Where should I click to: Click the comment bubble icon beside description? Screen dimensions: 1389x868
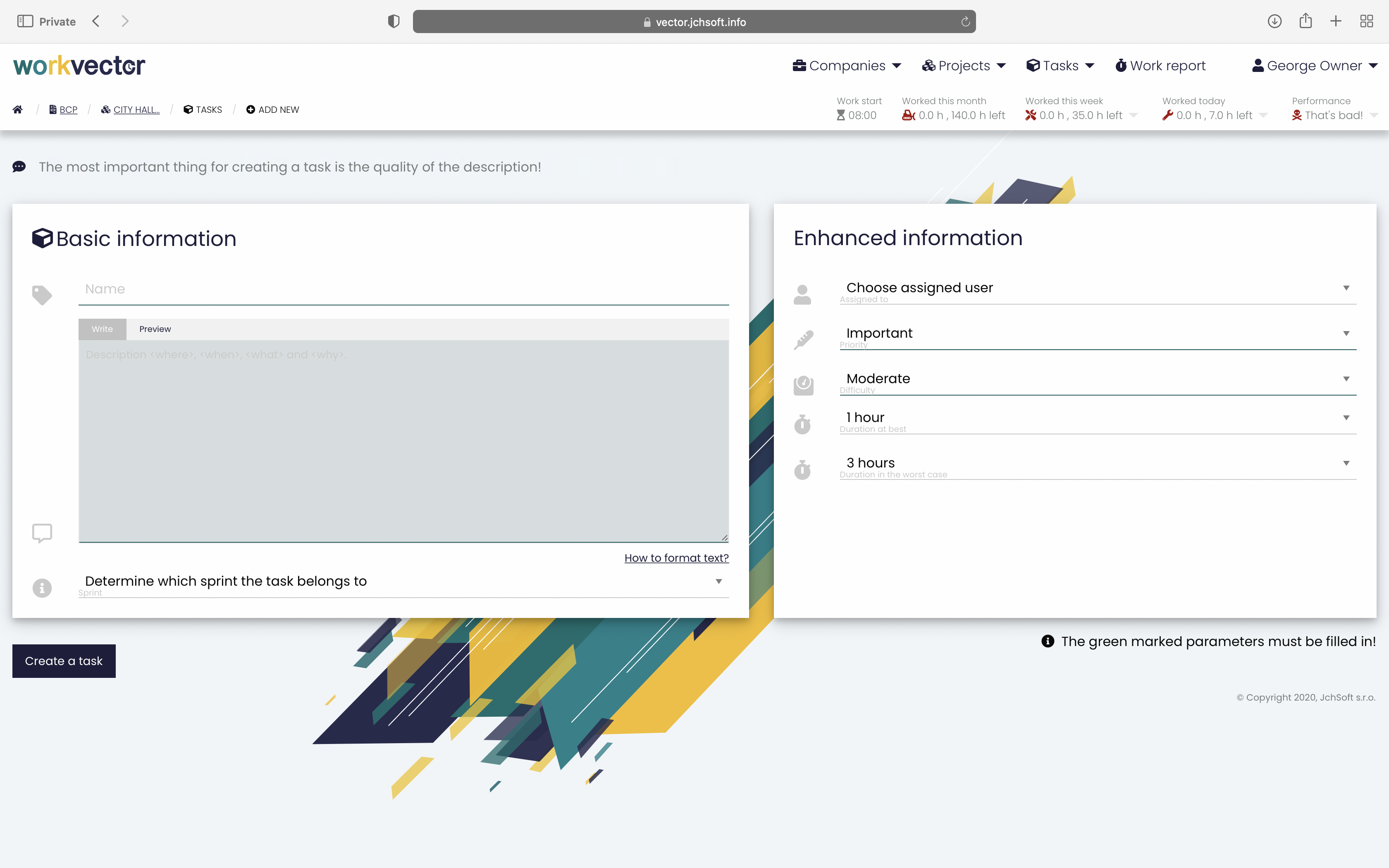[x=42, y=533]
